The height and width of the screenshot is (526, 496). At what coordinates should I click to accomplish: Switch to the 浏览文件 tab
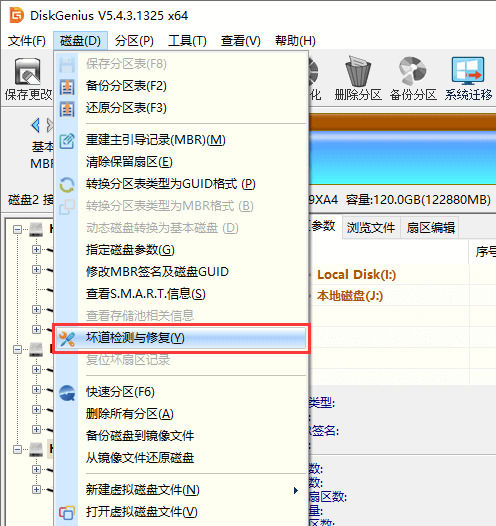pyautogui.click(x=371, y=228)
